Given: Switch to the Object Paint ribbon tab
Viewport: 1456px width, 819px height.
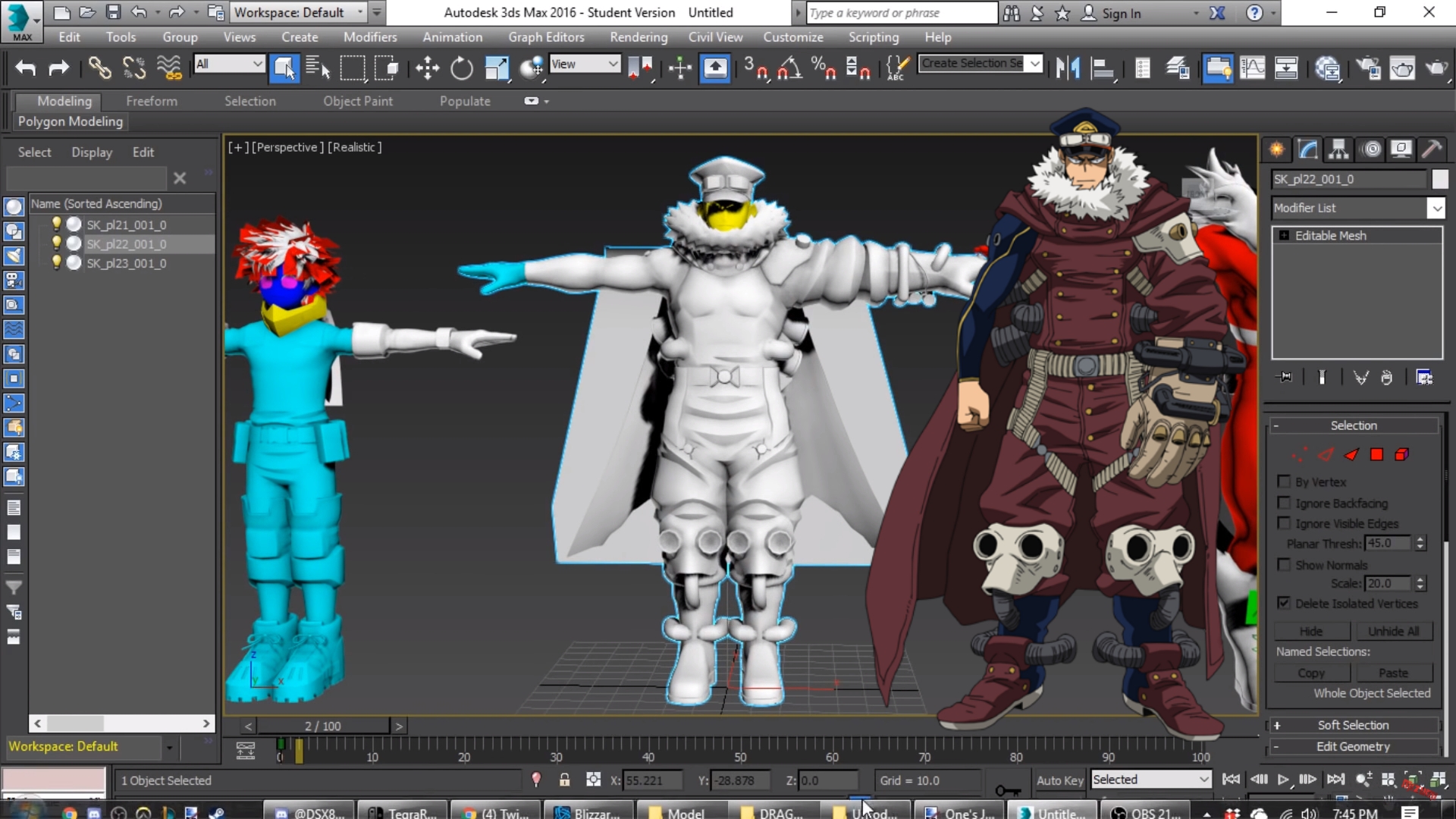Looking at the screenshot, I should click(358, 101).
